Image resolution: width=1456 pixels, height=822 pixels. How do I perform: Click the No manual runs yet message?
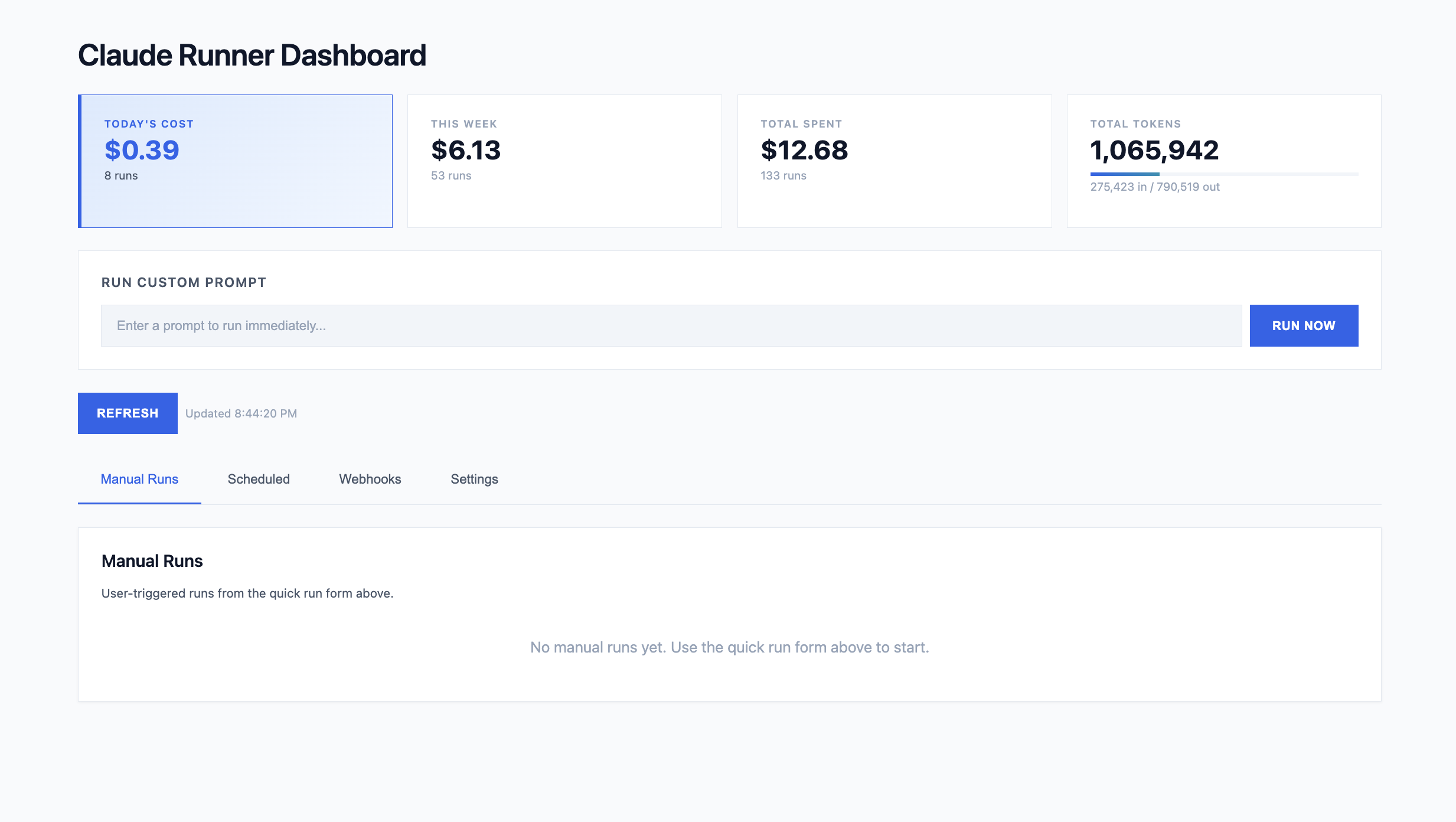click(729, 647)
